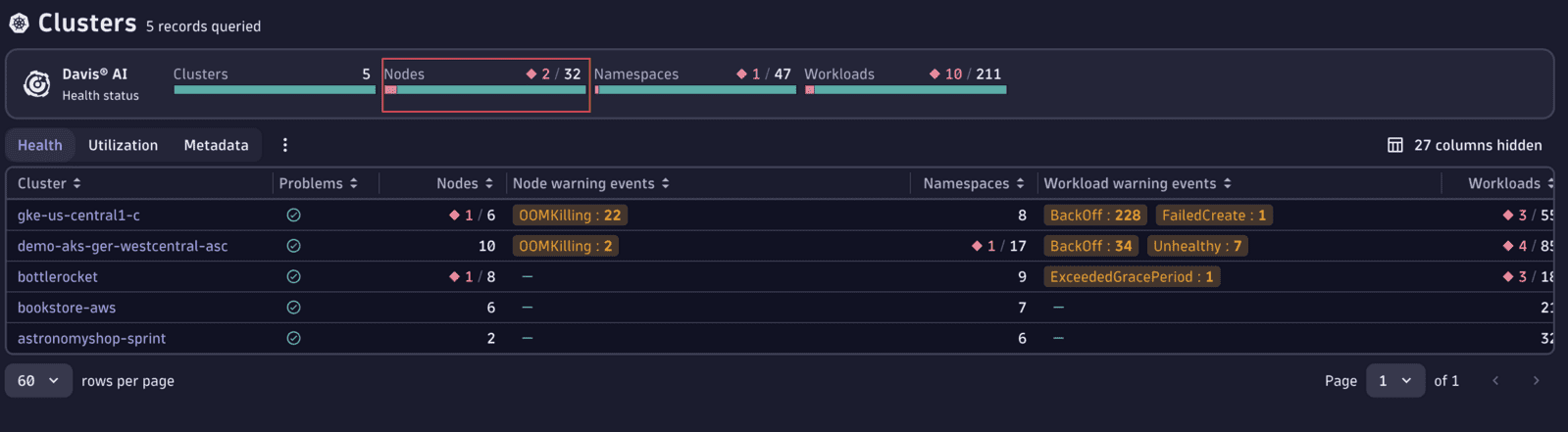Go to next page arrow
The width and height of the screenshot is (1568, 432).
tap(1536, 381)
